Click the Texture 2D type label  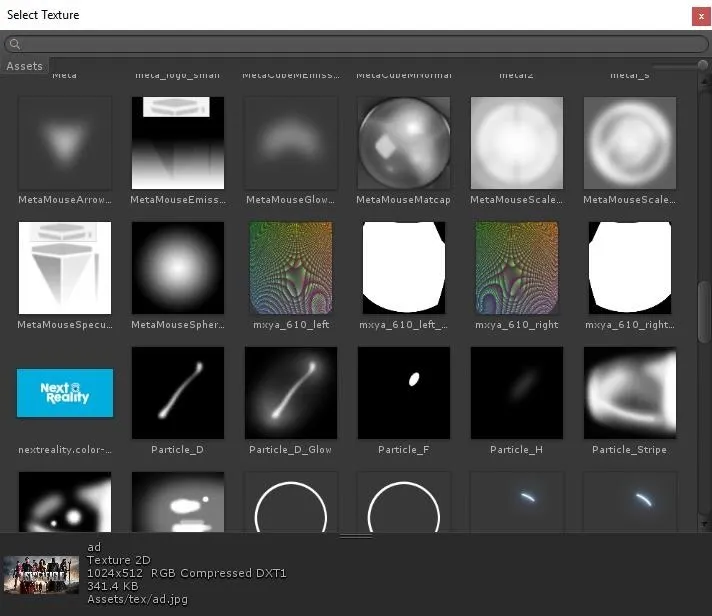click(x=119, y=560)
